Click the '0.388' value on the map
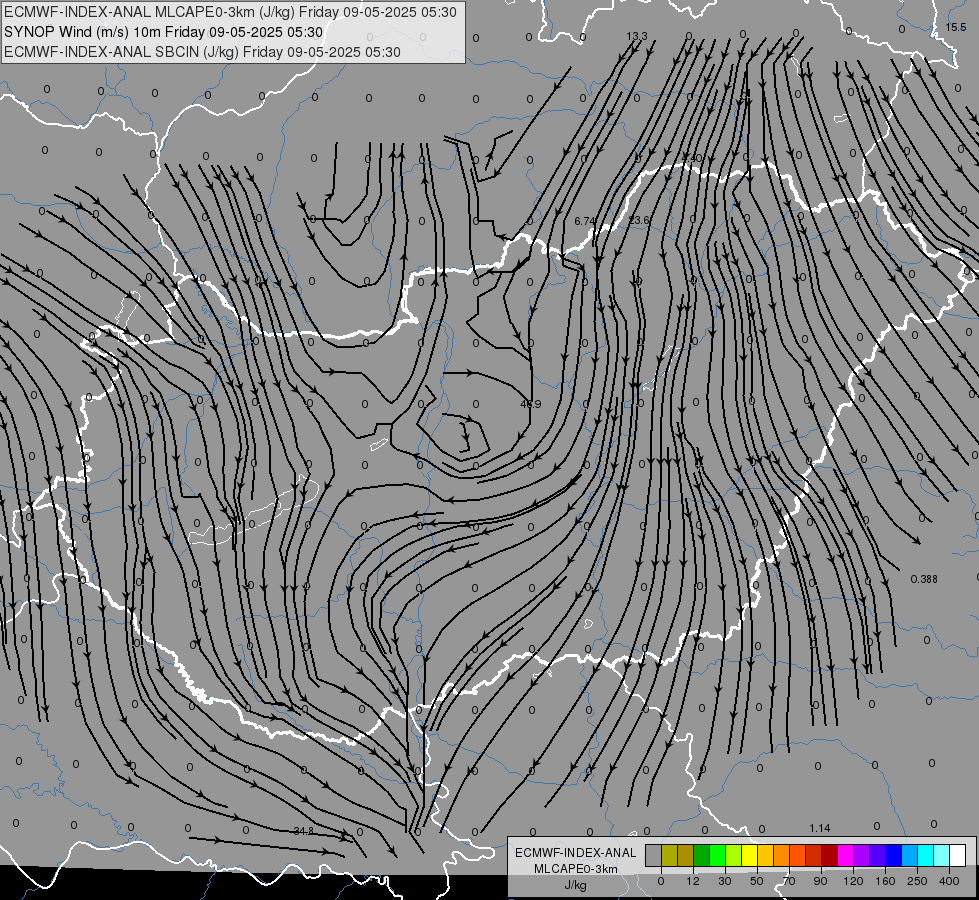The height and width of the screenshot is (900, 979). (924, 579)
